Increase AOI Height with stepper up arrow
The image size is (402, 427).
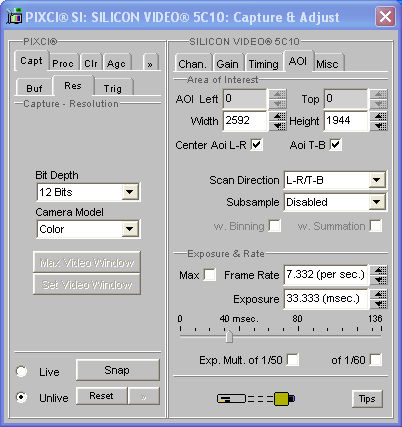tap(380, 116)
